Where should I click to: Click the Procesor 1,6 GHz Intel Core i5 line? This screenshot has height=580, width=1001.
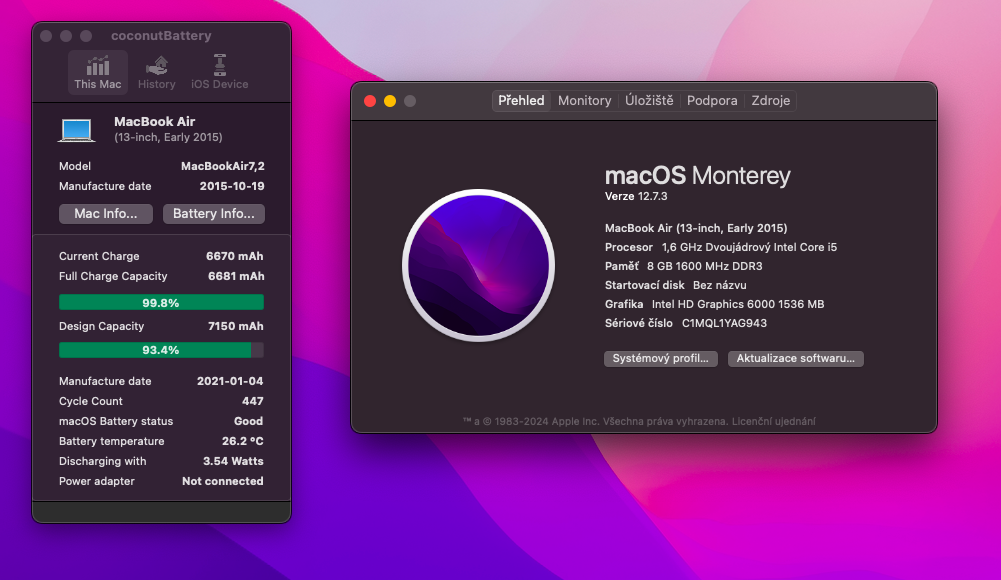(x=721, y=247)
